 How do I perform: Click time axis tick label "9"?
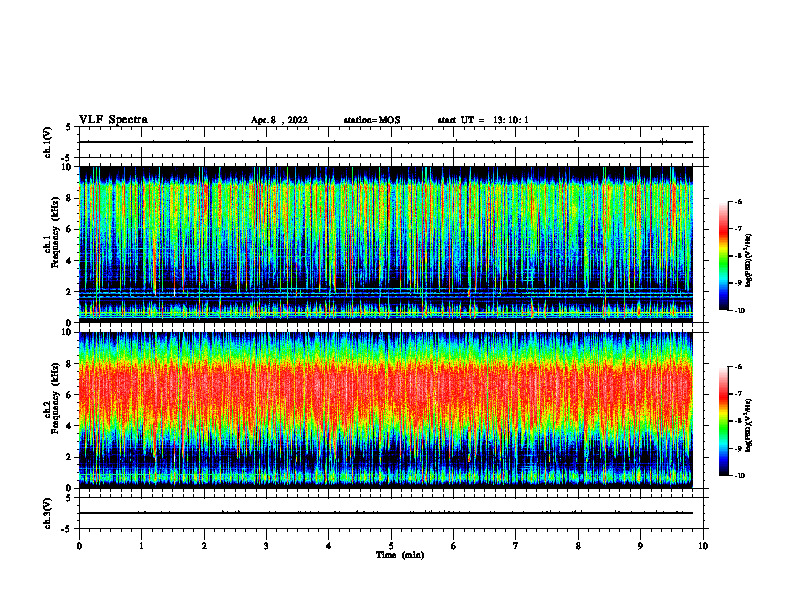pyautogui.click(x=640, y=546)
